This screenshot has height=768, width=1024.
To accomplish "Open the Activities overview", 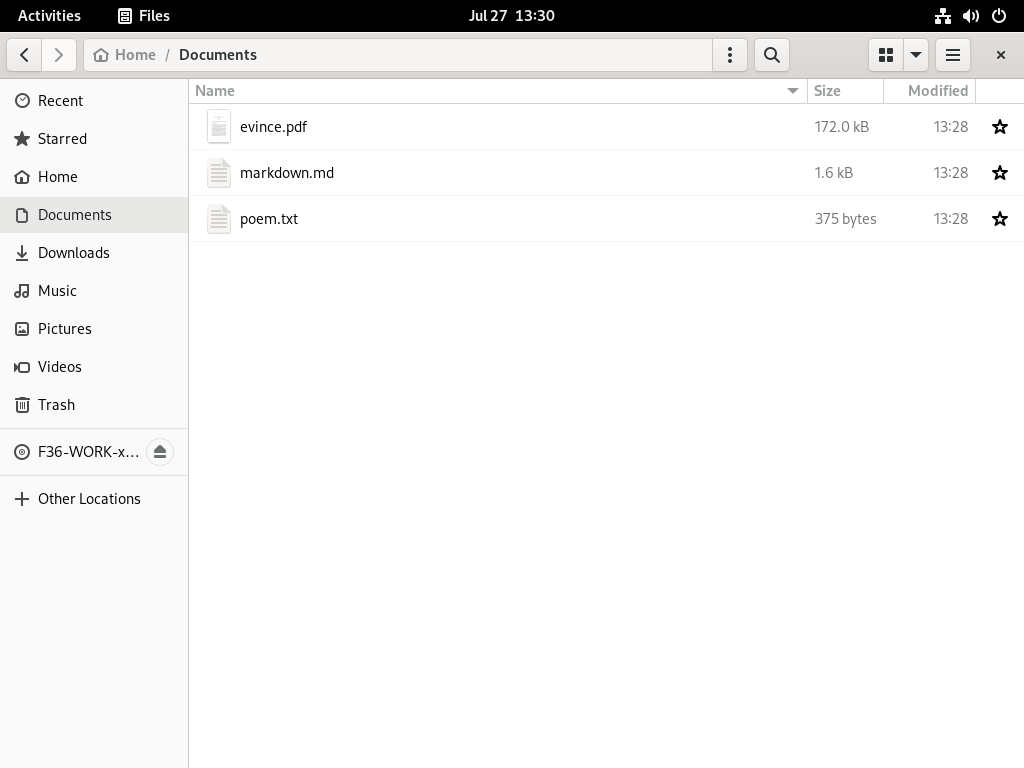I will click(49, 16).
